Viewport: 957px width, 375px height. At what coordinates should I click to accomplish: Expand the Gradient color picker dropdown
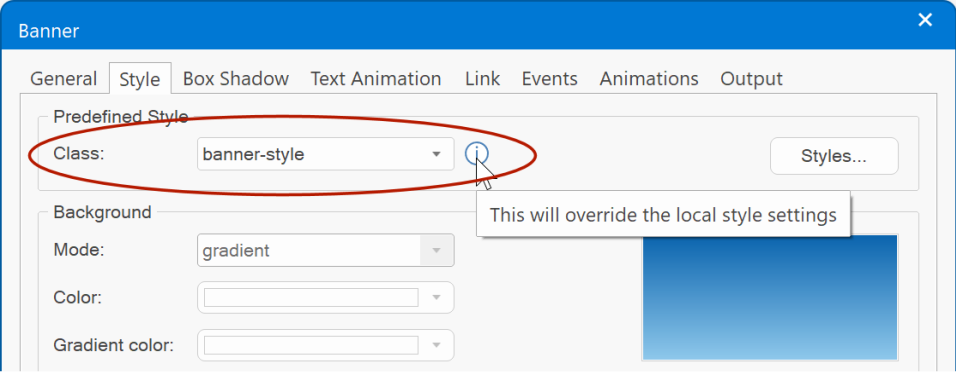coord(436,345)
